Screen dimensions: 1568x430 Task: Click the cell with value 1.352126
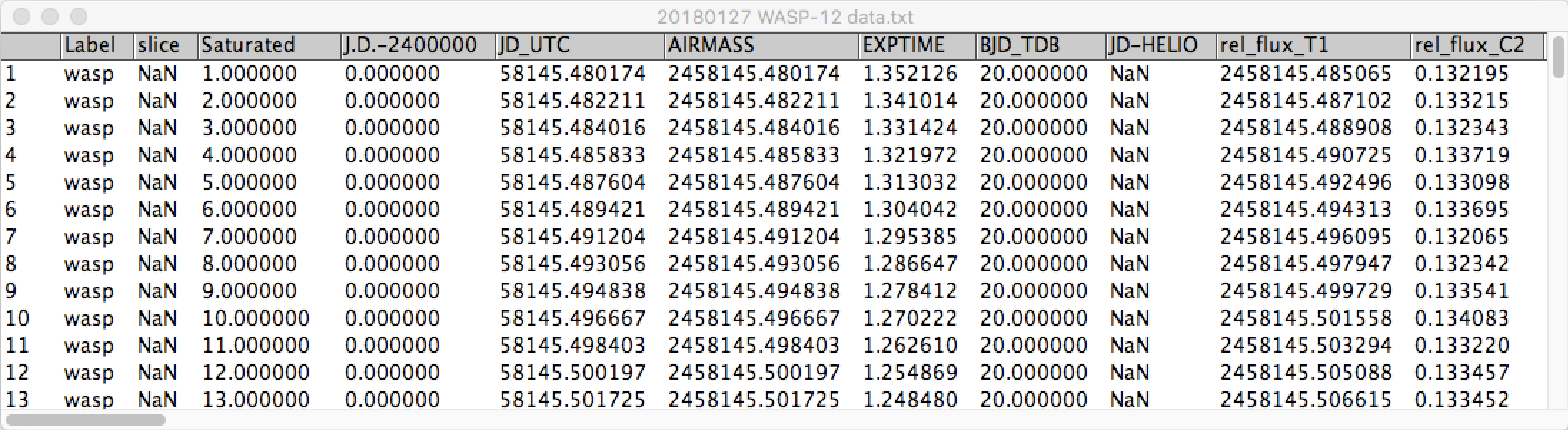tap(909, 74)
